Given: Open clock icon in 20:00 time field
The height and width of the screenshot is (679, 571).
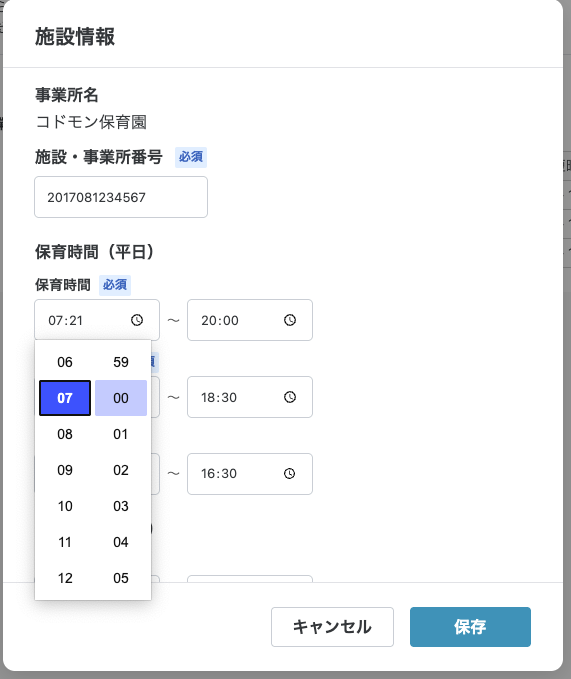Looking at the screenshot, I should pyautogui.click(x=290, y=320).
